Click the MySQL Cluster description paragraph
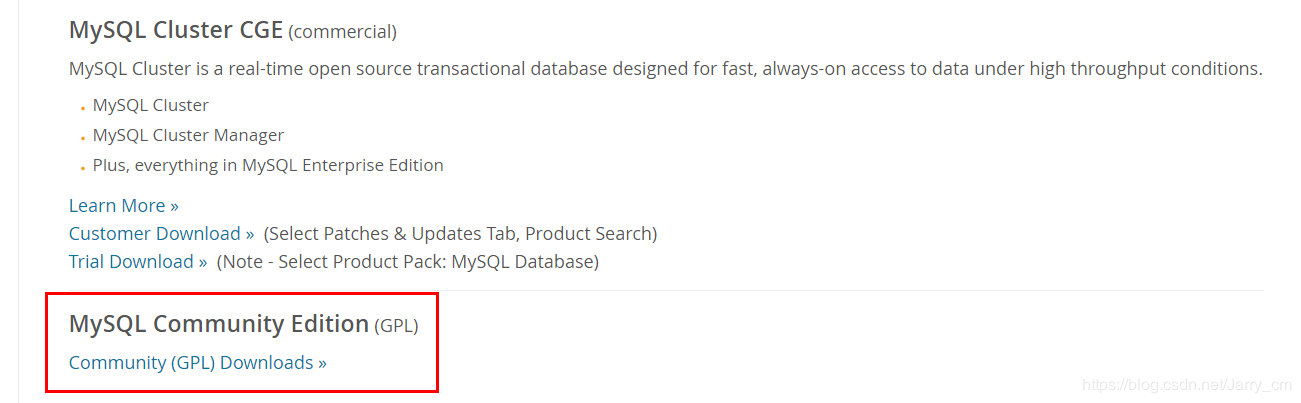 pyautogui.click(x=665, y=69)
